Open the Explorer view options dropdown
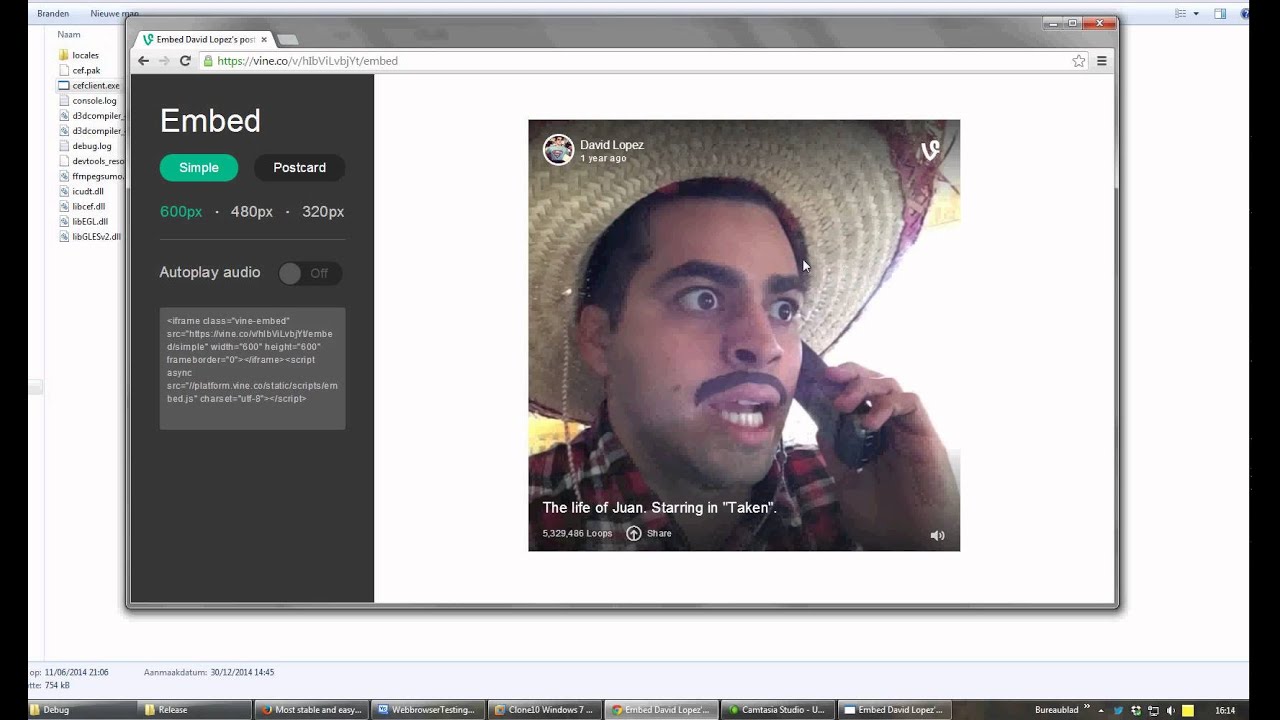Screen dimensions: 1280x720 point(1196,14)
